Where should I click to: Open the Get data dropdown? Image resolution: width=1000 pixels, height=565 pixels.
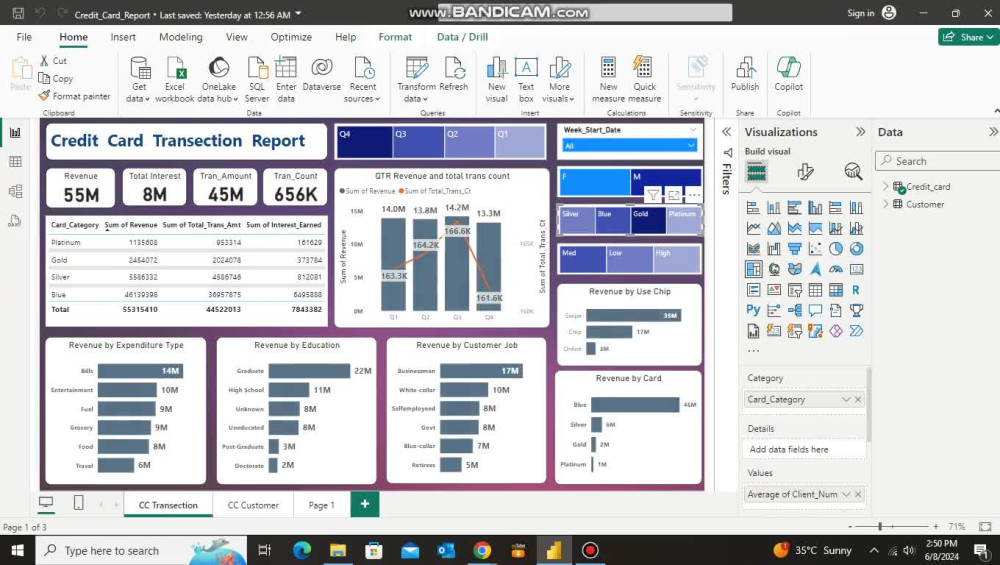(139, 79)
